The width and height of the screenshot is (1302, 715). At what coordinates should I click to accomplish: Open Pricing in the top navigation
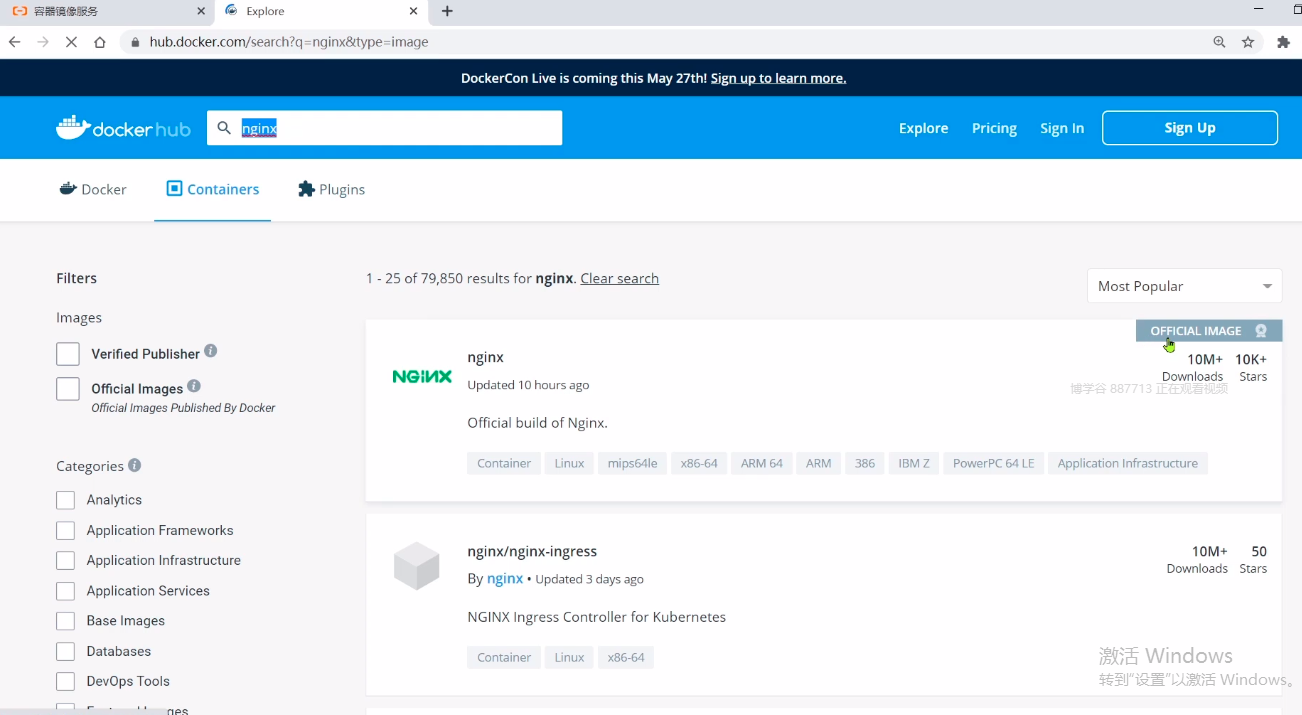[994, 128]
